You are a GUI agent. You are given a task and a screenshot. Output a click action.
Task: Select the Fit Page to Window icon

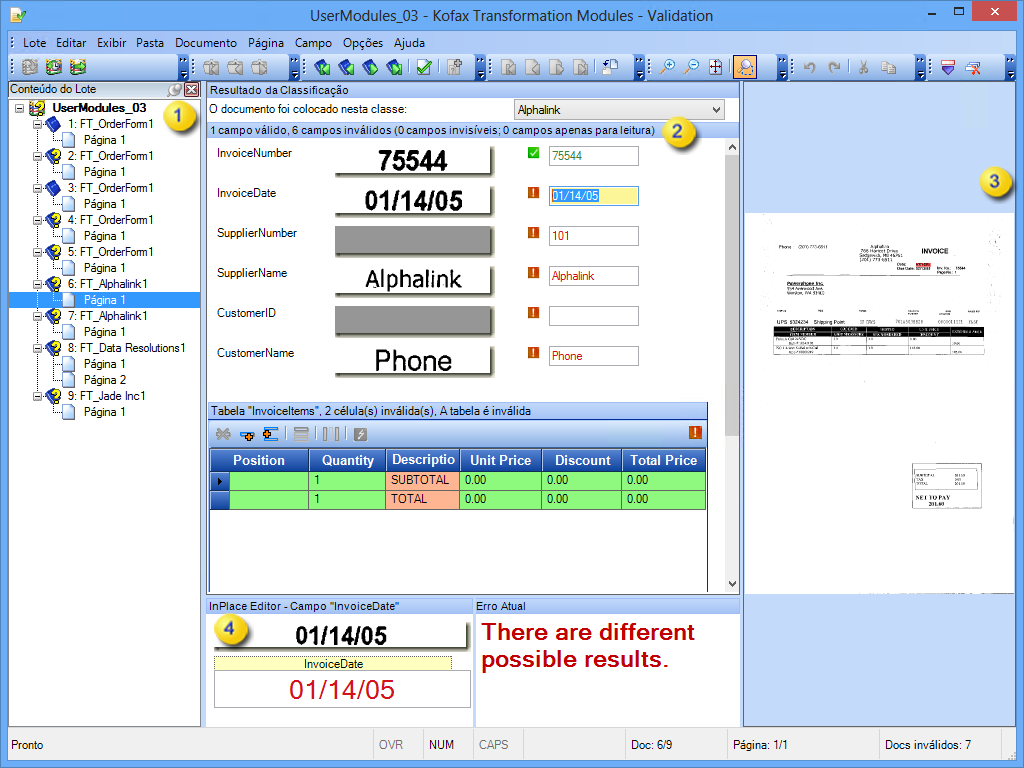pos(715,67)
